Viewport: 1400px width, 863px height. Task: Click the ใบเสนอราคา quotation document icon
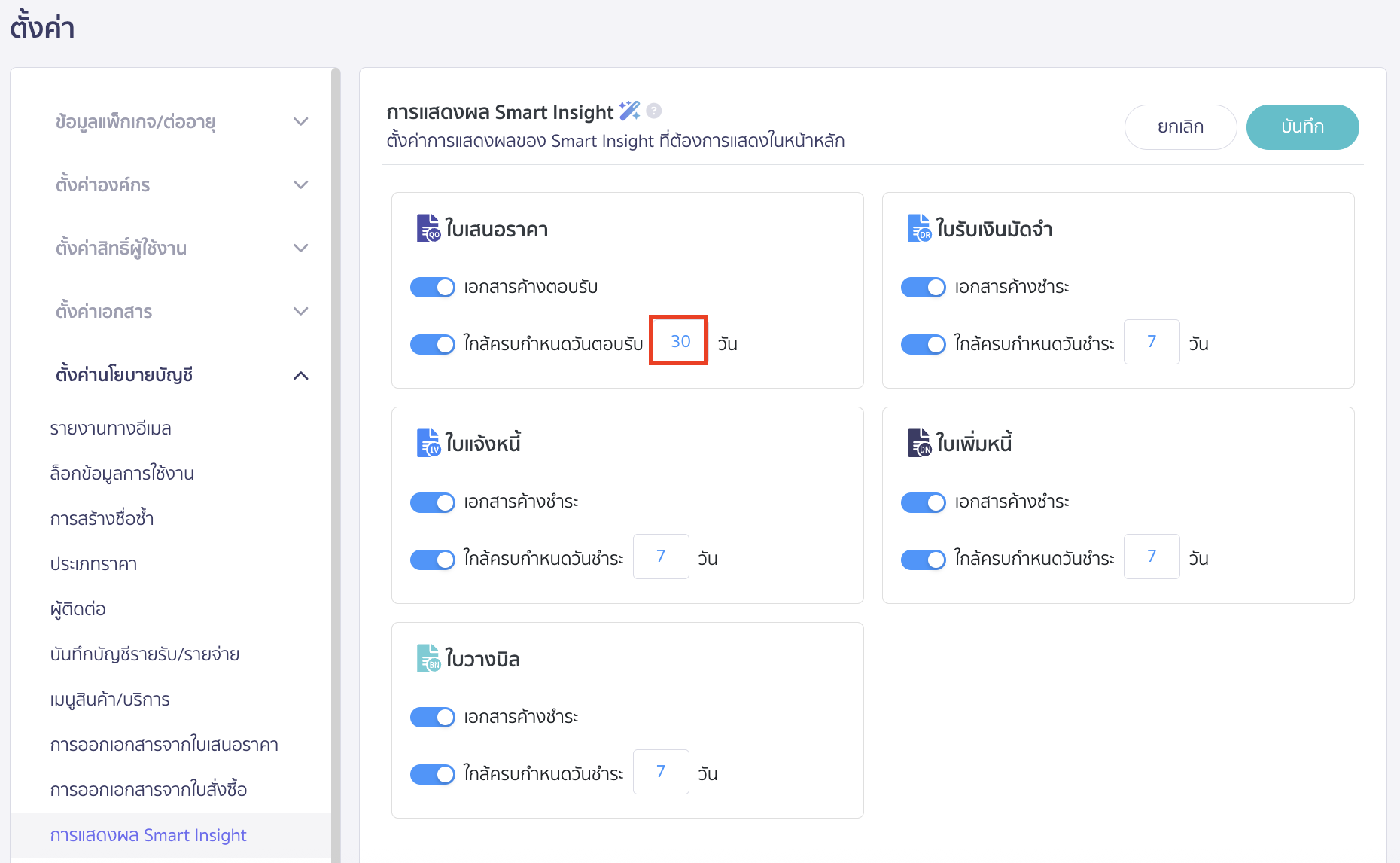coord(429,228)
